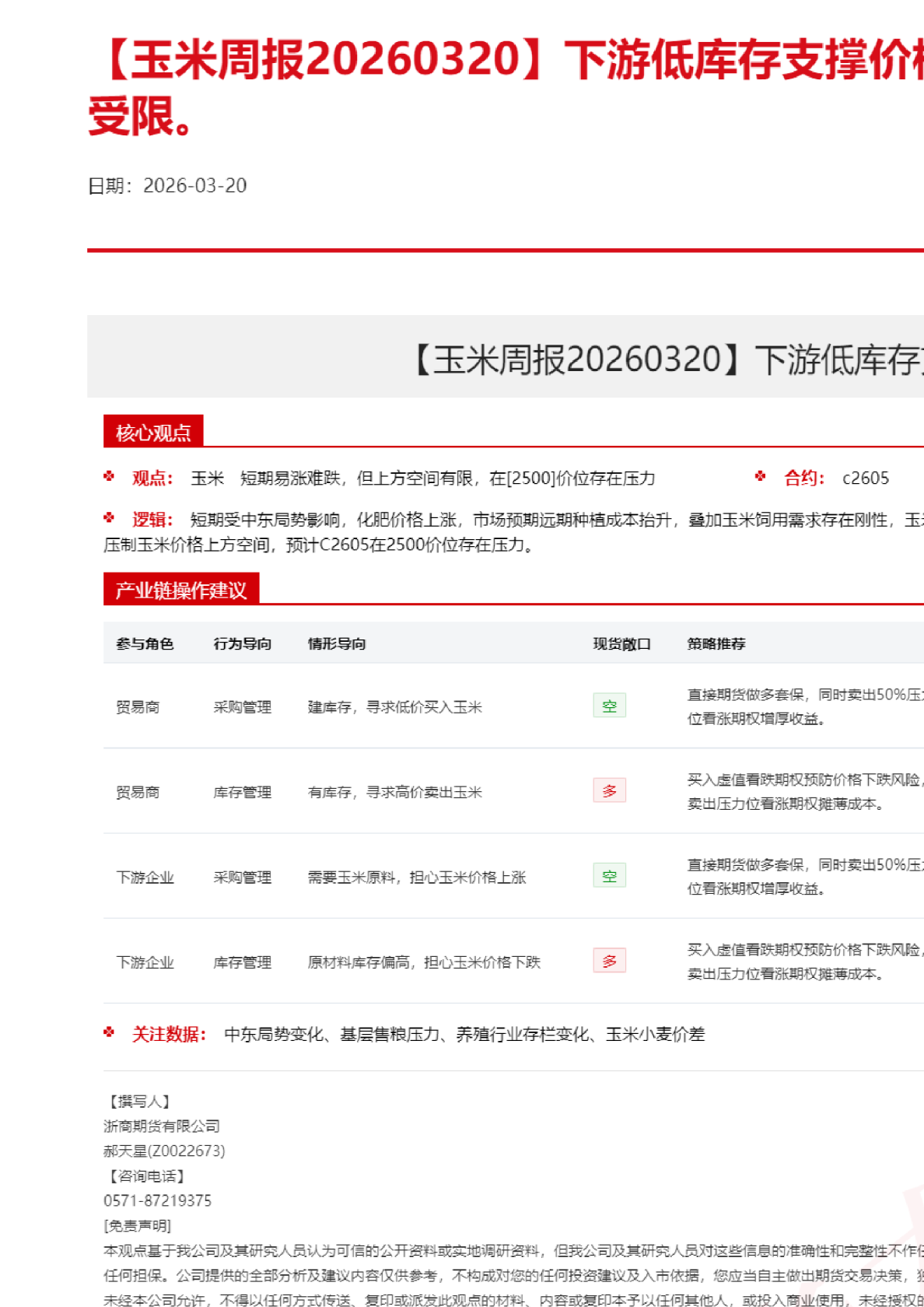Click 建库存，寻求低价买入玉米 cell

pyautogui.click(x=395, y=706)
